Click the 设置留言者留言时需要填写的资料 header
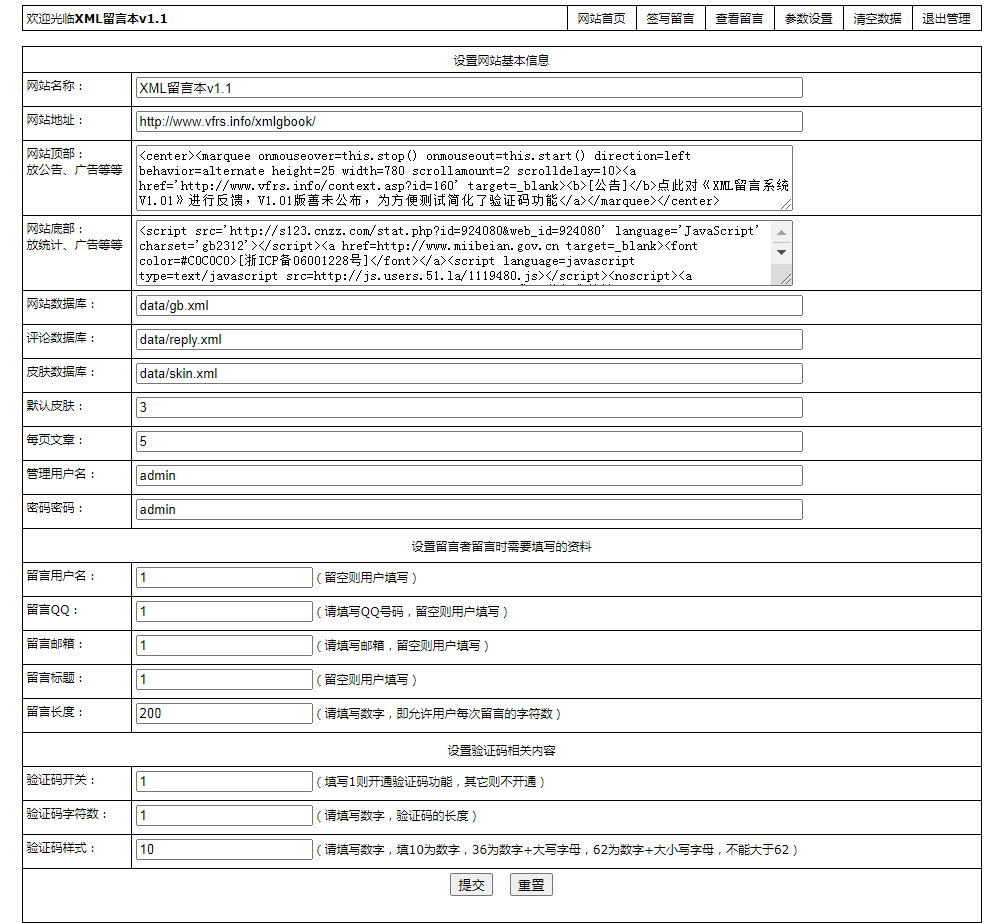Image resolution: width=999 pixels, height=923 pixels. coord(501,547)
